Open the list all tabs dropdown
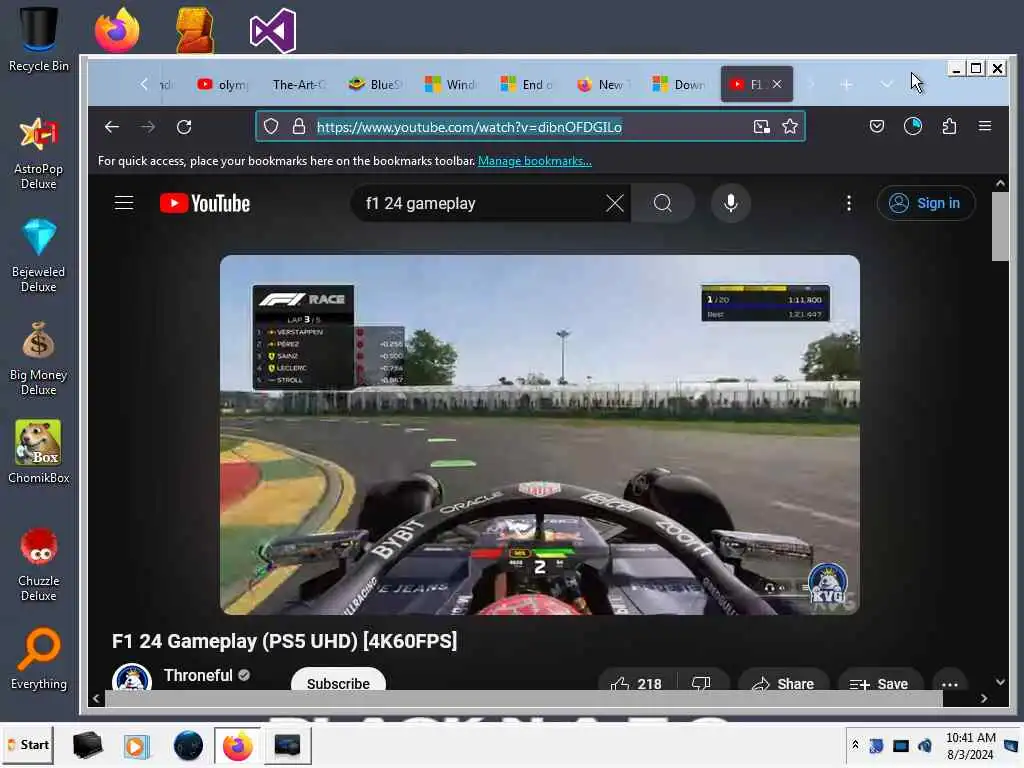Image resolution: width=1024 pixels, height=768 pixels. point(886,84)
